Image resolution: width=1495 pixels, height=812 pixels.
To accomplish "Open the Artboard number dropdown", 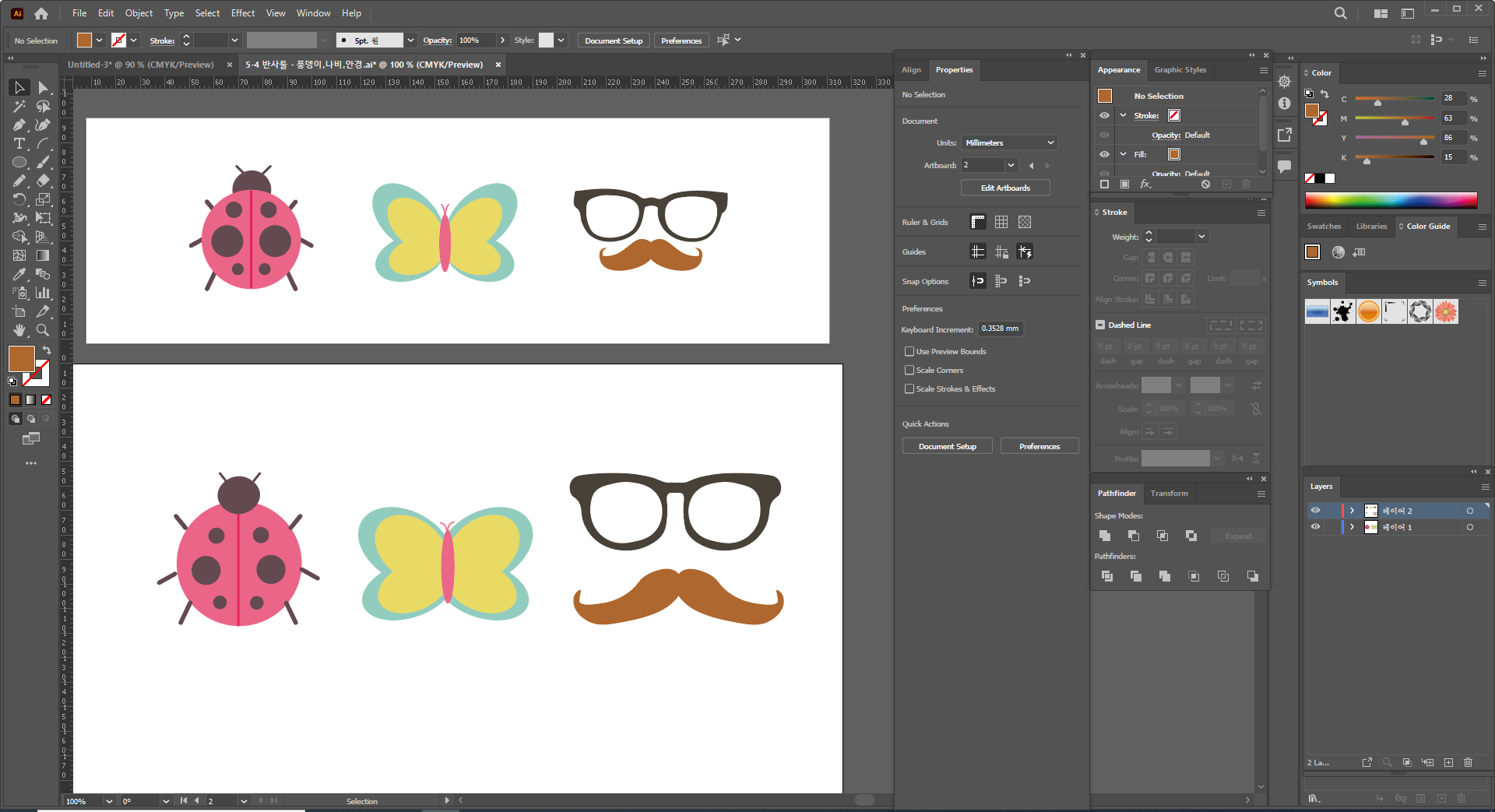I will point(1011,165).
